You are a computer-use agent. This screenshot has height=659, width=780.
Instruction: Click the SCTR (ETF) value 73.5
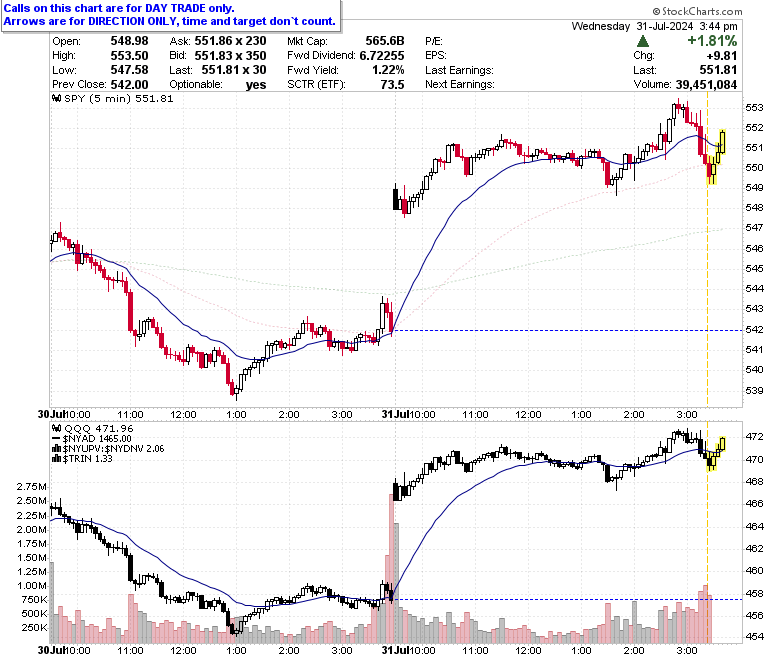point(392,84)
